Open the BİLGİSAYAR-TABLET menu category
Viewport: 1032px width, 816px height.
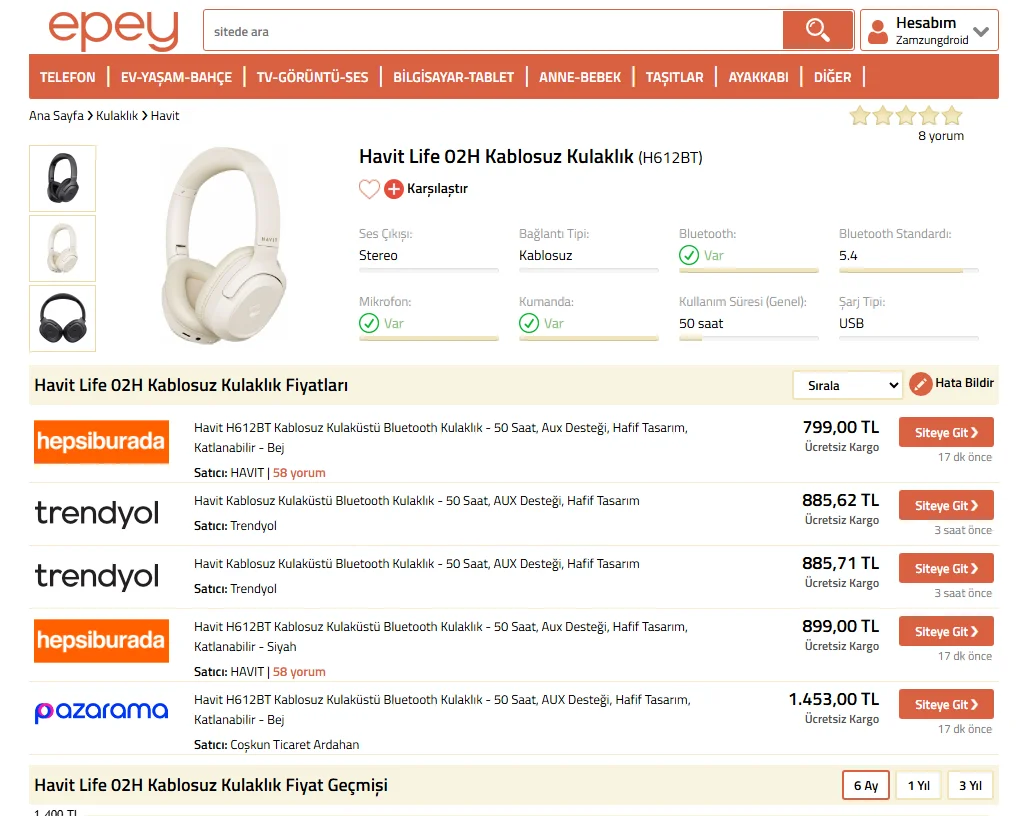point(453,77)
